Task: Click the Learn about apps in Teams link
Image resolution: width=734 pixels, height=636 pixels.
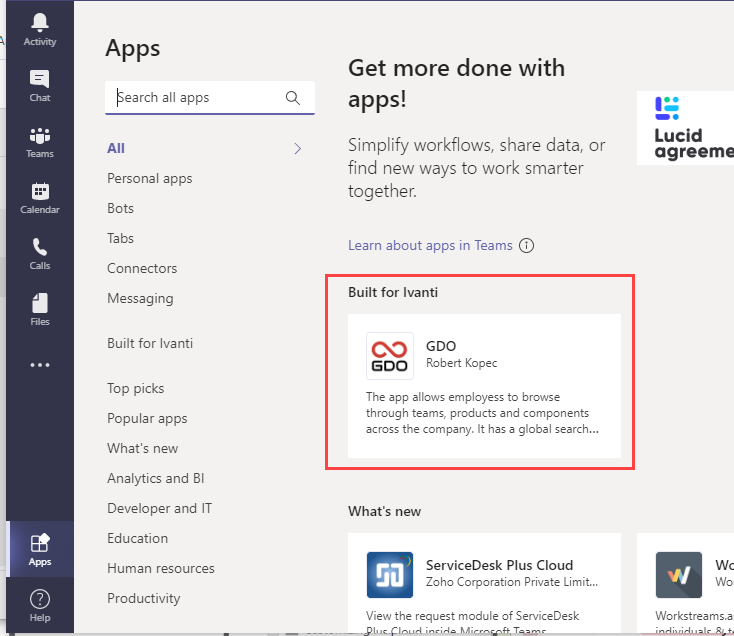Action: coord(430,246)
